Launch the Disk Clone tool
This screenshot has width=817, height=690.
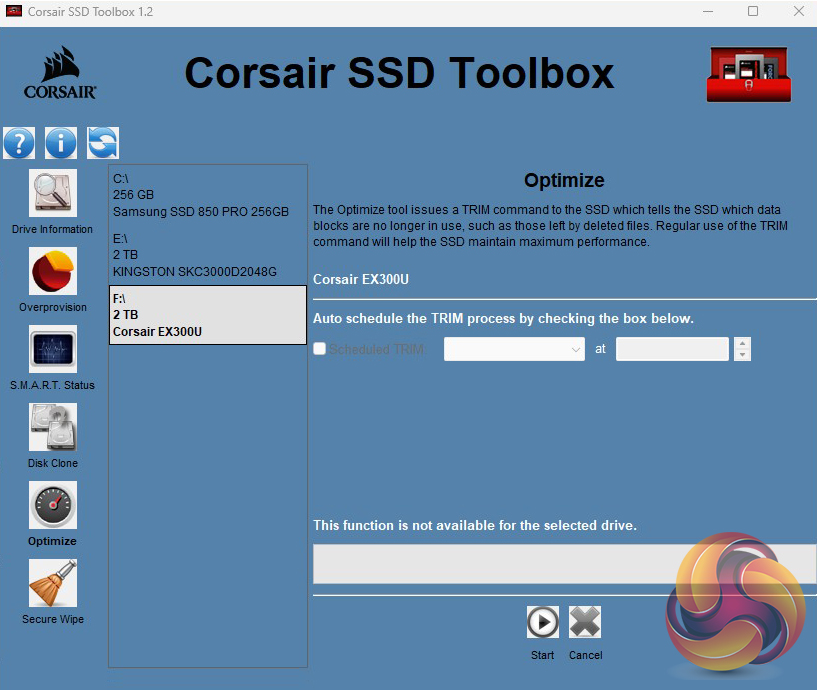tap(52, 427)
